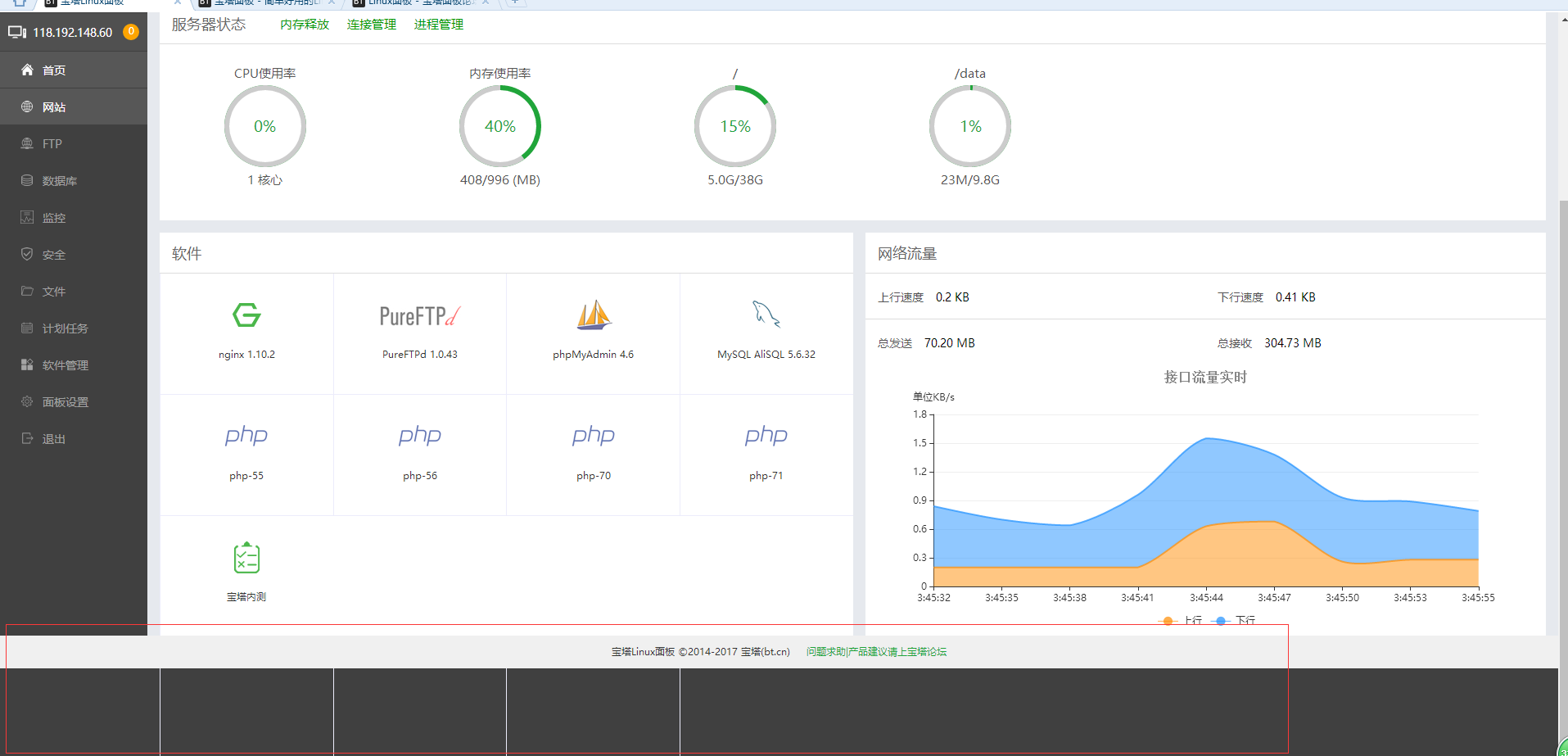1568x756 pixels.
Task: Open the php-55 icon
Action: coord(246,436)
